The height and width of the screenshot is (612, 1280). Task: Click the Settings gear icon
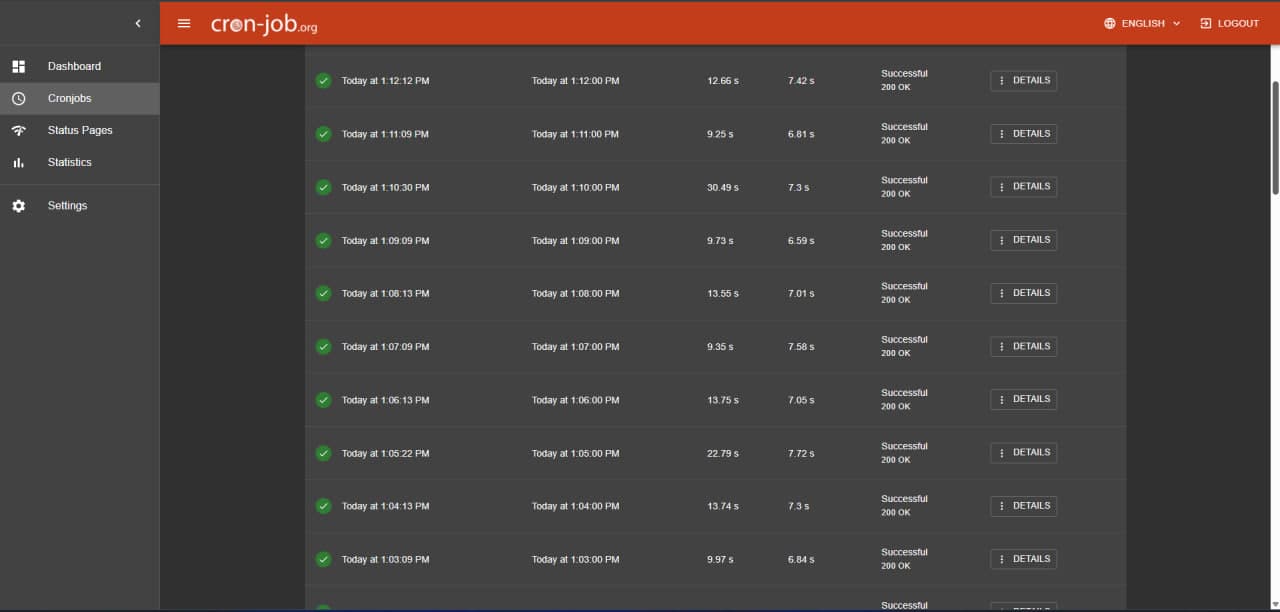pyautogui.click(x=18, y=205)
